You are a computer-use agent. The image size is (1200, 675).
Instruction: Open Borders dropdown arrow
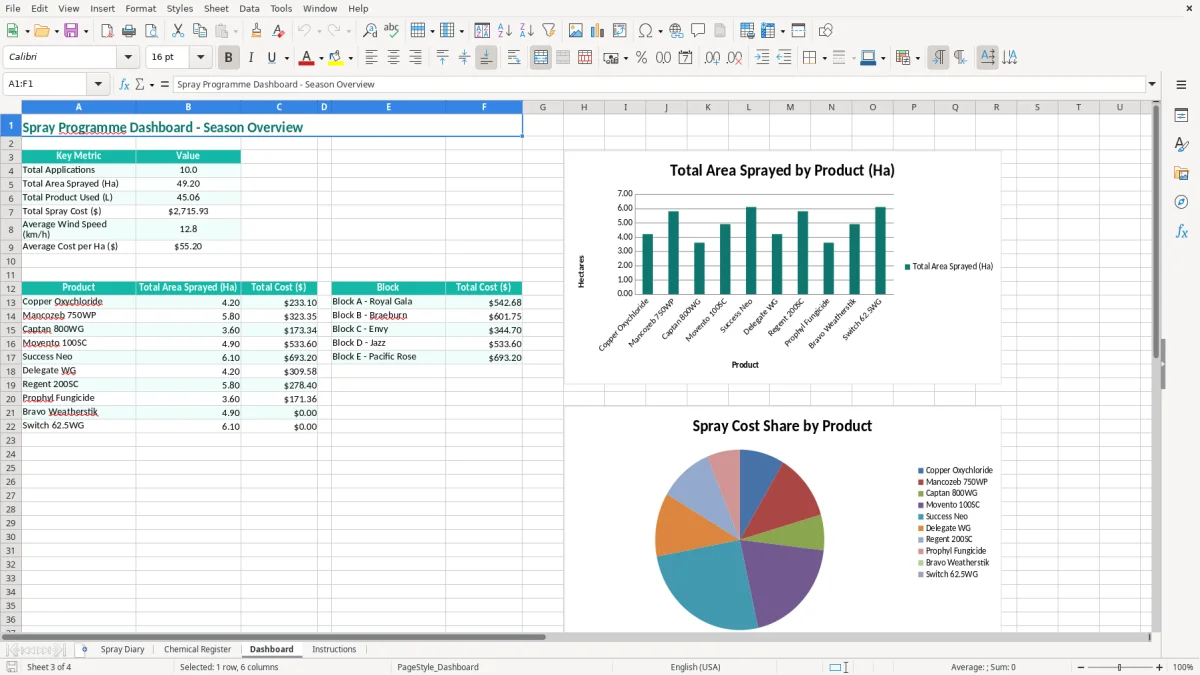pos(825,58)
